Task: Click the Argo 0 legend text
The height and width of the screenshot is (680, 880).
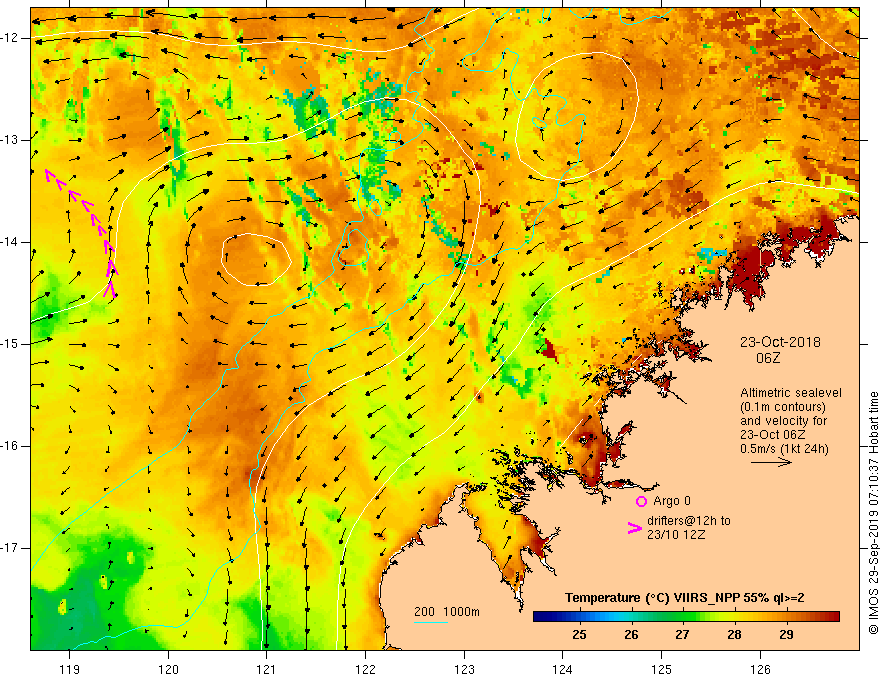Action: pos(672,501)
